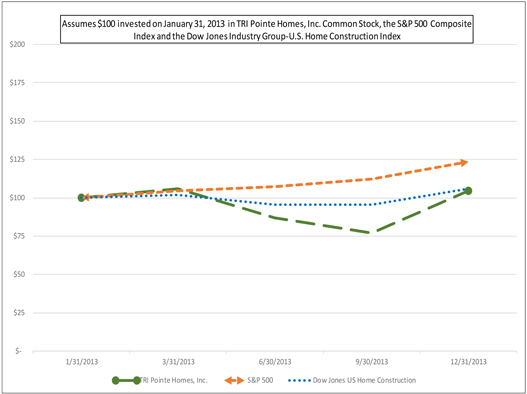The width and height of the screenshot is (527, 394).
Task: Select the S&P 500 legend label
Action: [260, 380]
